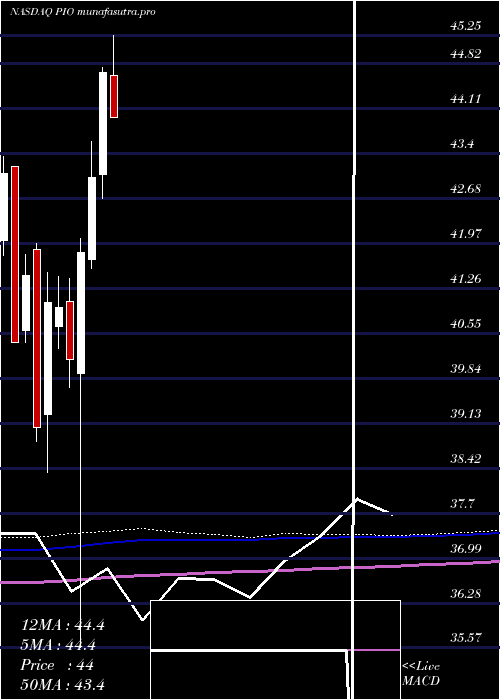Select the 44.11 price axis label

click(466, 99)
